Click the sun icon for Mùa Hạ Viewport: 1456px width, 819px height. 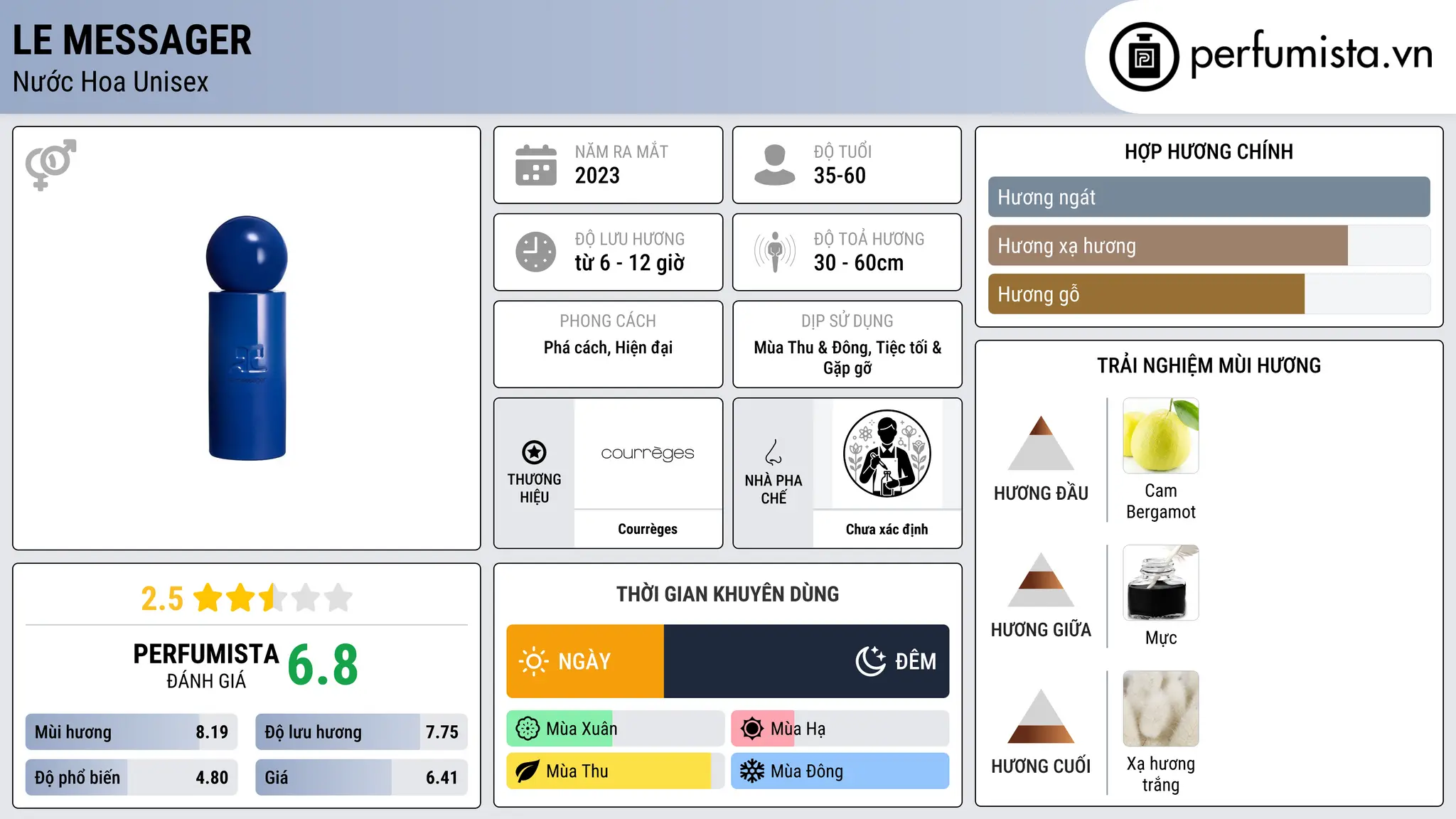752,729
